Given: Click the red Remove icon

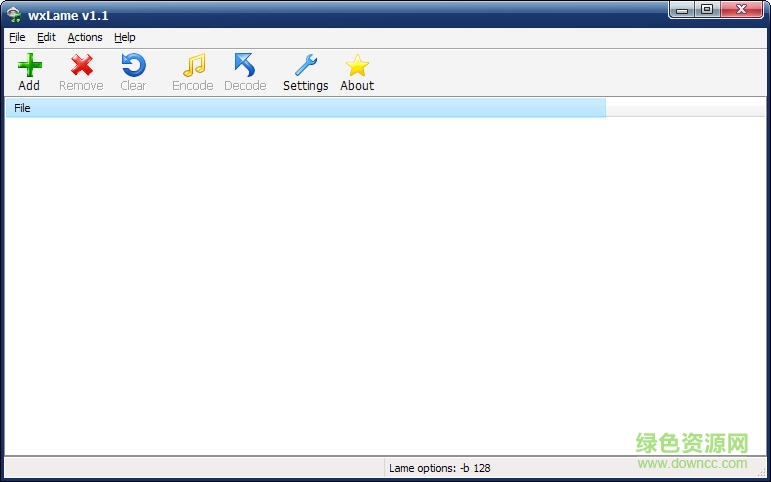Looking at the screenshot, I should coord(82,65).
